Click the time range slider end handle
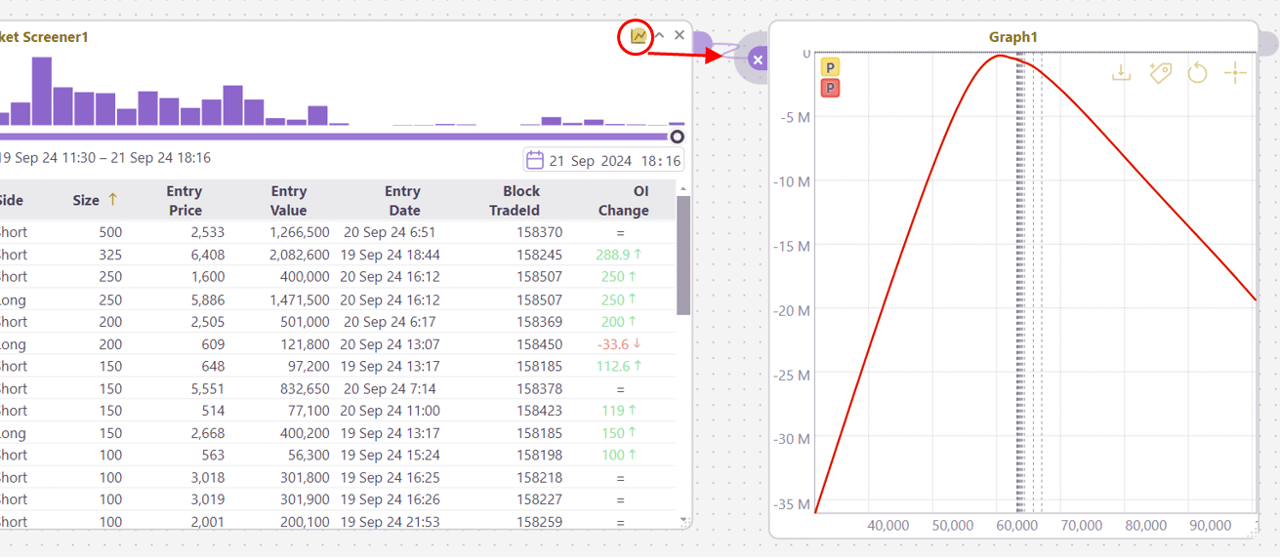The width and height of the screenshot is (1280, 558). coord(677,136)
